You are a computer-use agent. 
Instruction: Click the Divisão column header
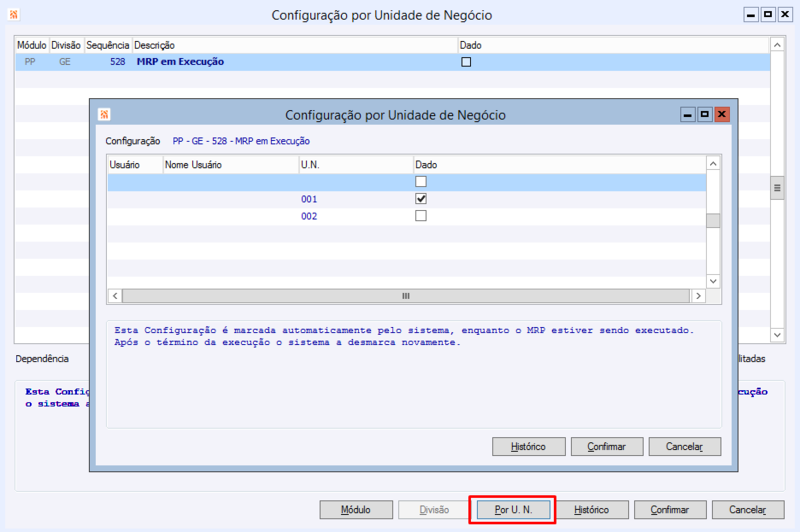click(66, 45)
